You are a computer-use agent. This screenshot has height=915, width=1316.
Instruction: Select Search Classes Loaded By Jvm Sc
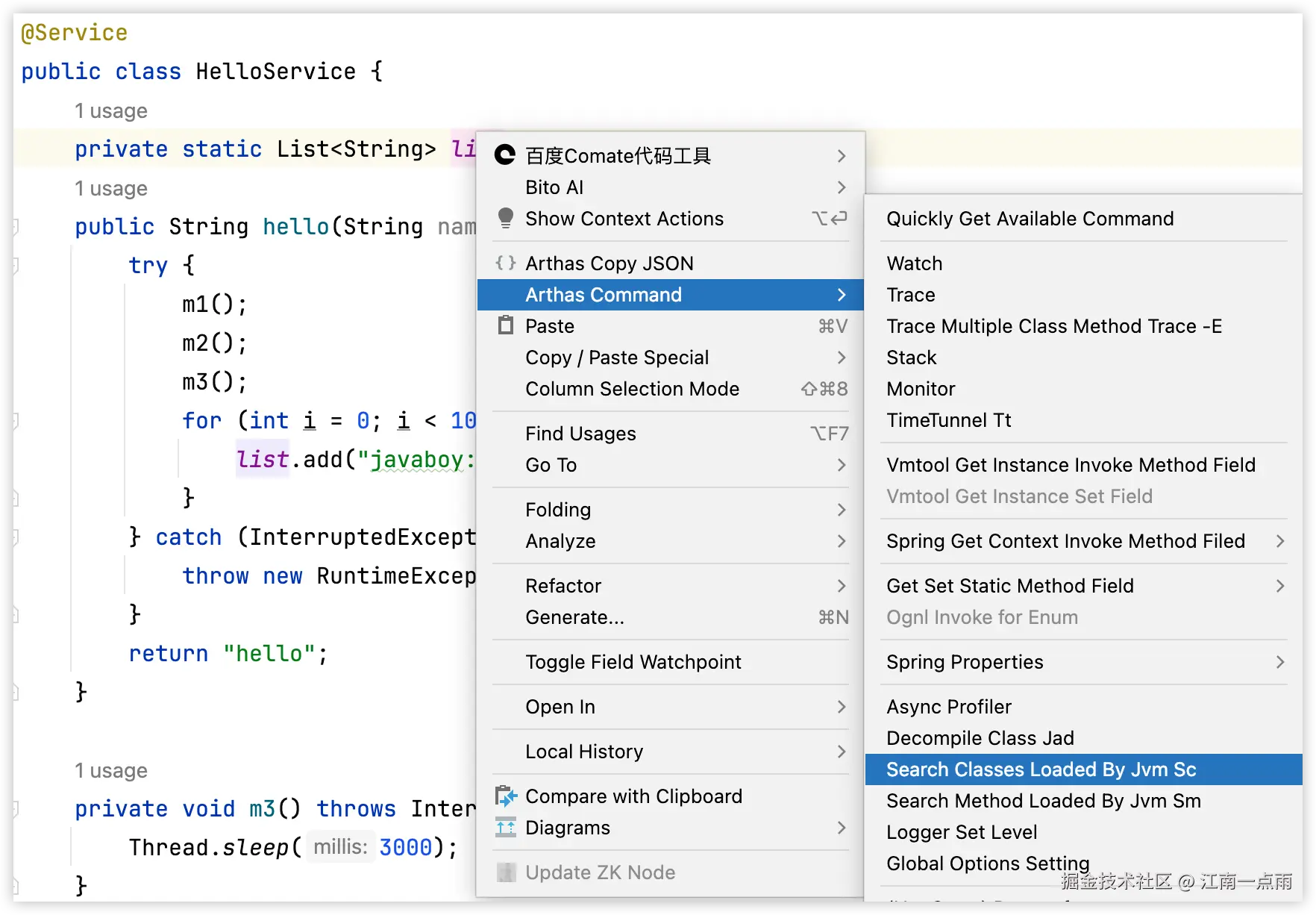click(x=1041, y=769)
